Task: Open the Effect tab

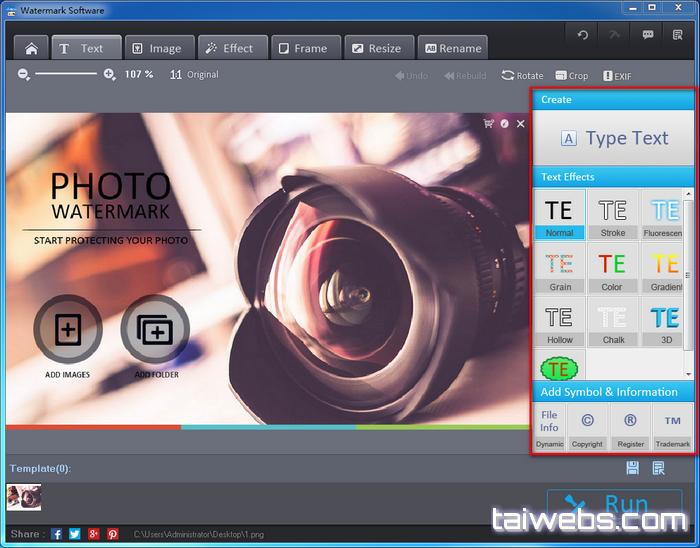Action: tap(232, 48)
